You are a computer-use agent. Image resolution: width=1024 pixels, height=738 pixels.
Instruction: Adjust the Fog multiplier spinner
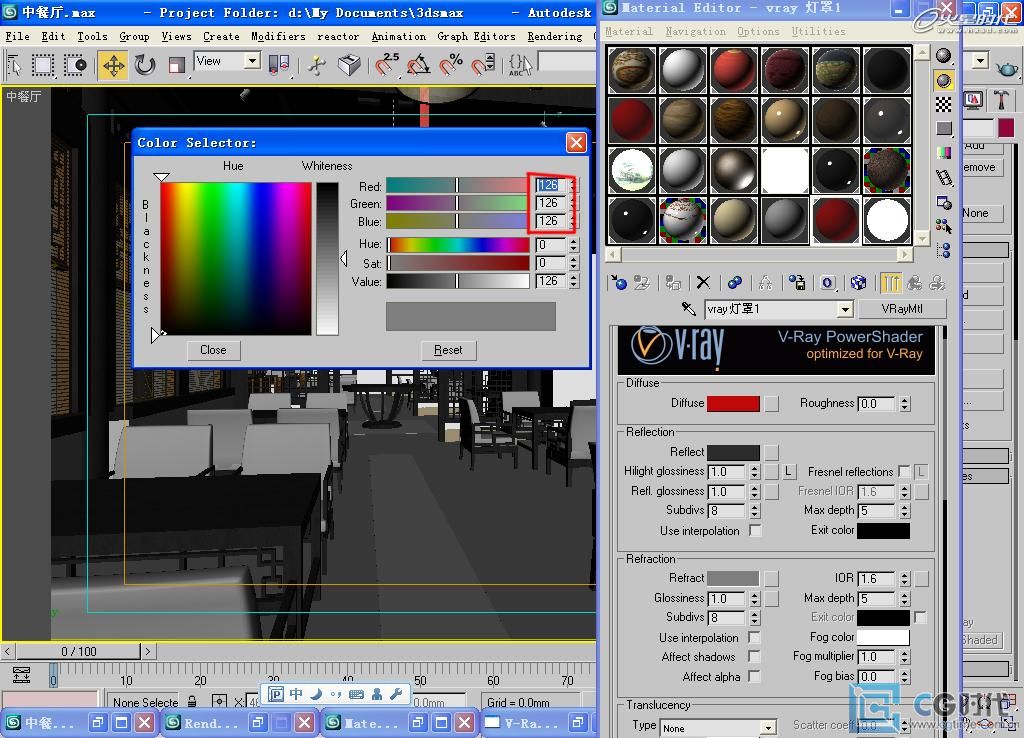[904, 656]
